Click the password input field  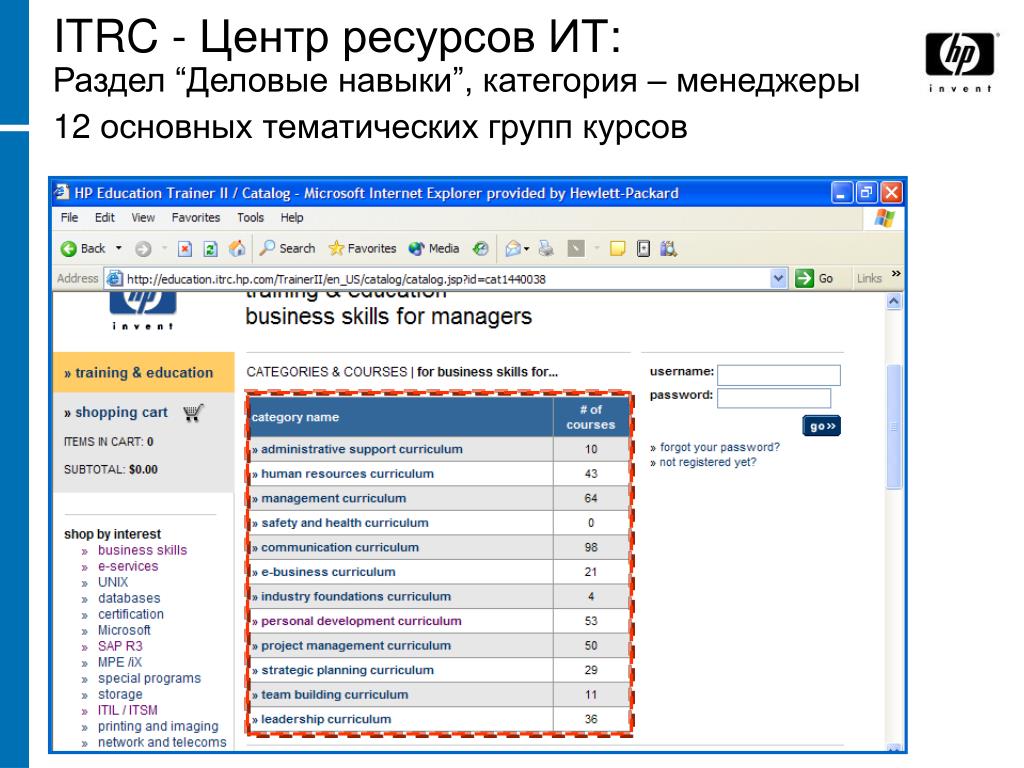pos(774,398)
